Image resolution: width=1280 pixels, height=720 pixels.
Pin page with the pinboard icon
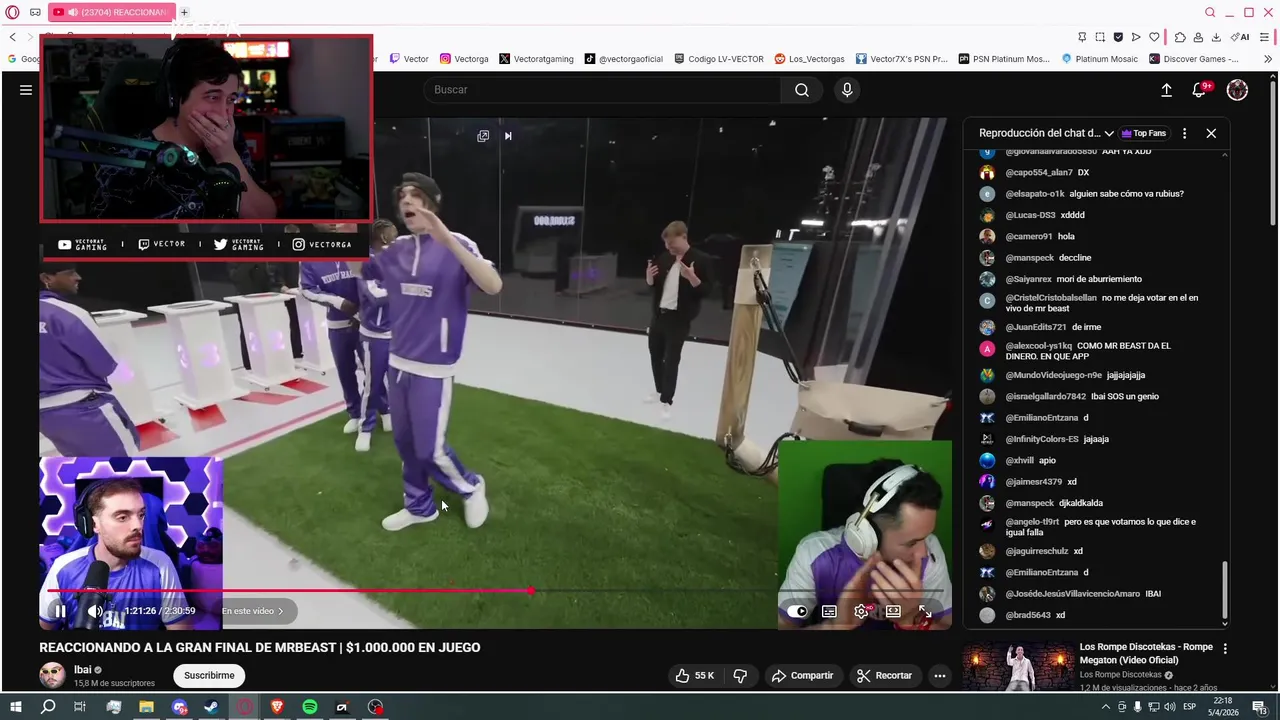1082,37
